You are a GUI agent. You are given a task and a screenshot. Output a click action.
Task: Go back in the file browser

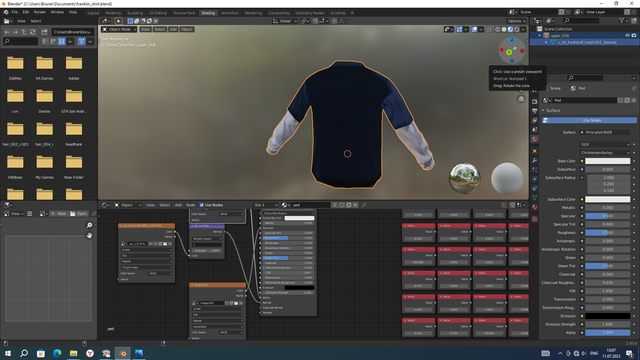coord(7,32)
